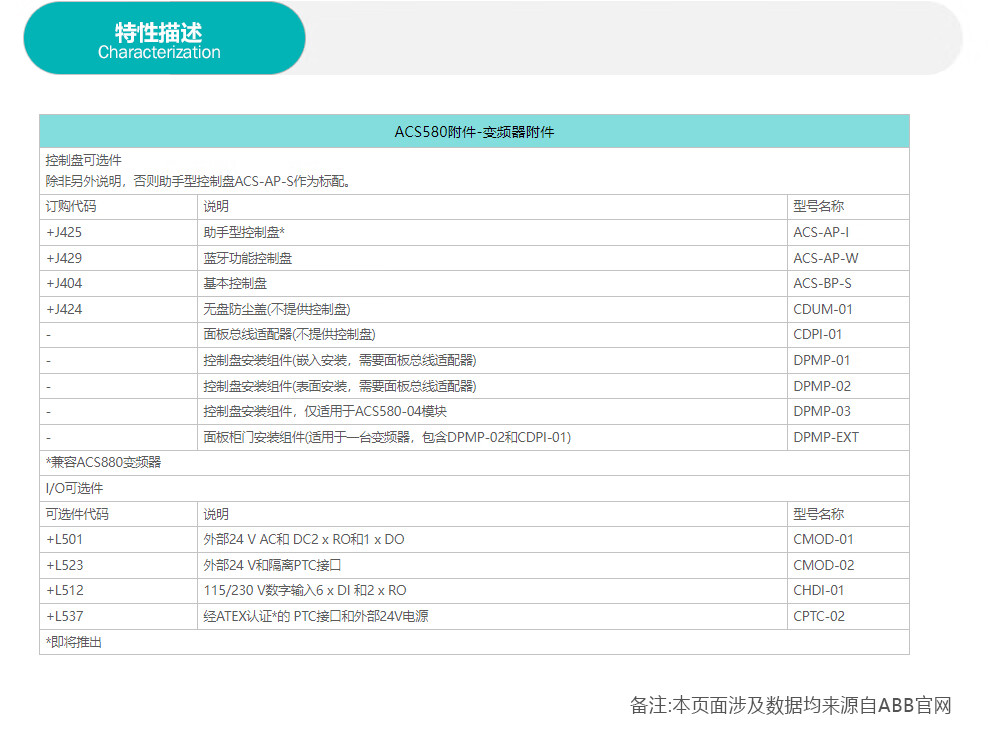
Task: Select the 无盘防尘盖 description row
Action: click(x=277, y=309)
